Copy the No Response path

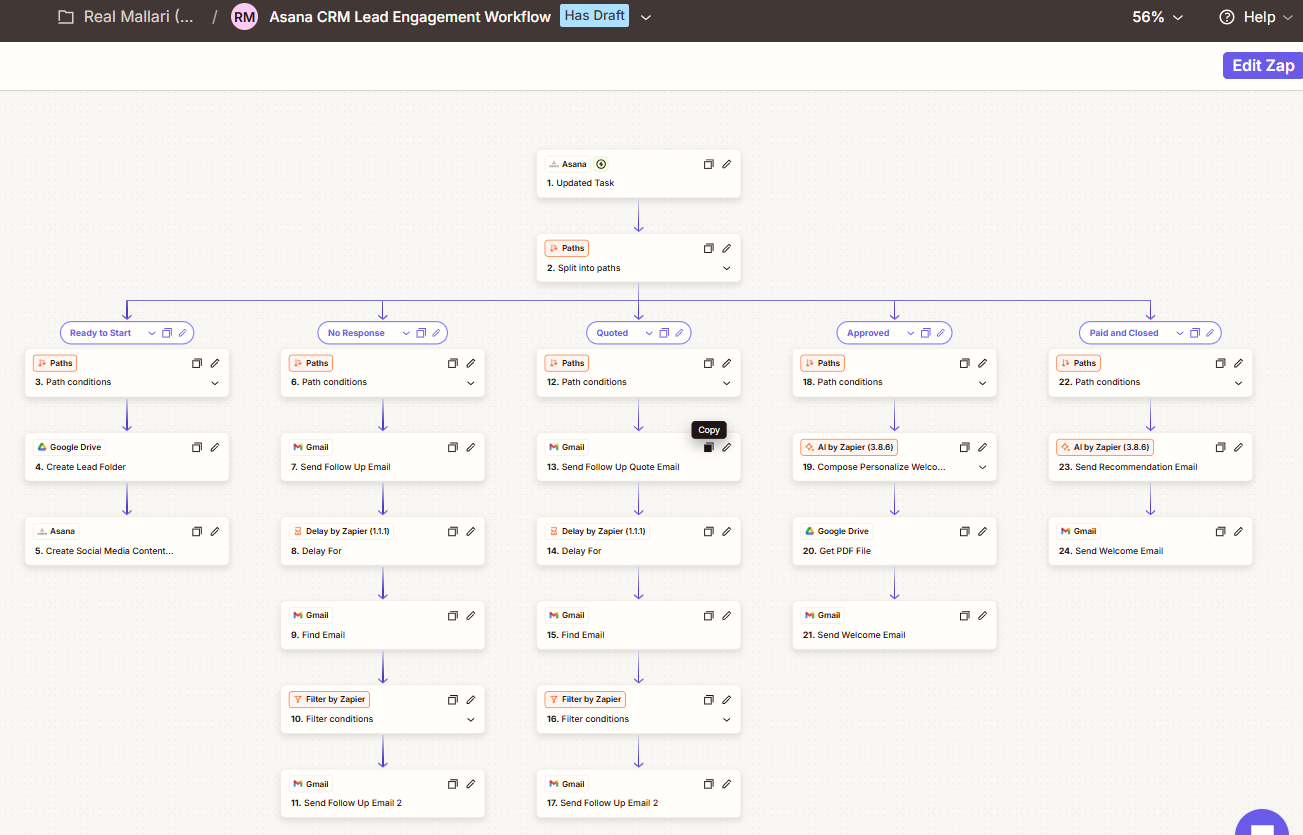421,333
